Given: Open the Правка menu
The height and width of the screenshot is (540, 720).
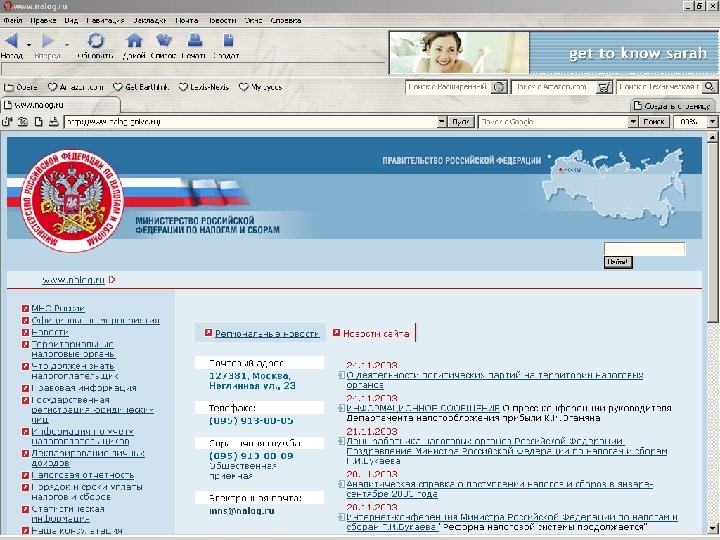Looking at the screenshot, I should [x=44, y=20].
